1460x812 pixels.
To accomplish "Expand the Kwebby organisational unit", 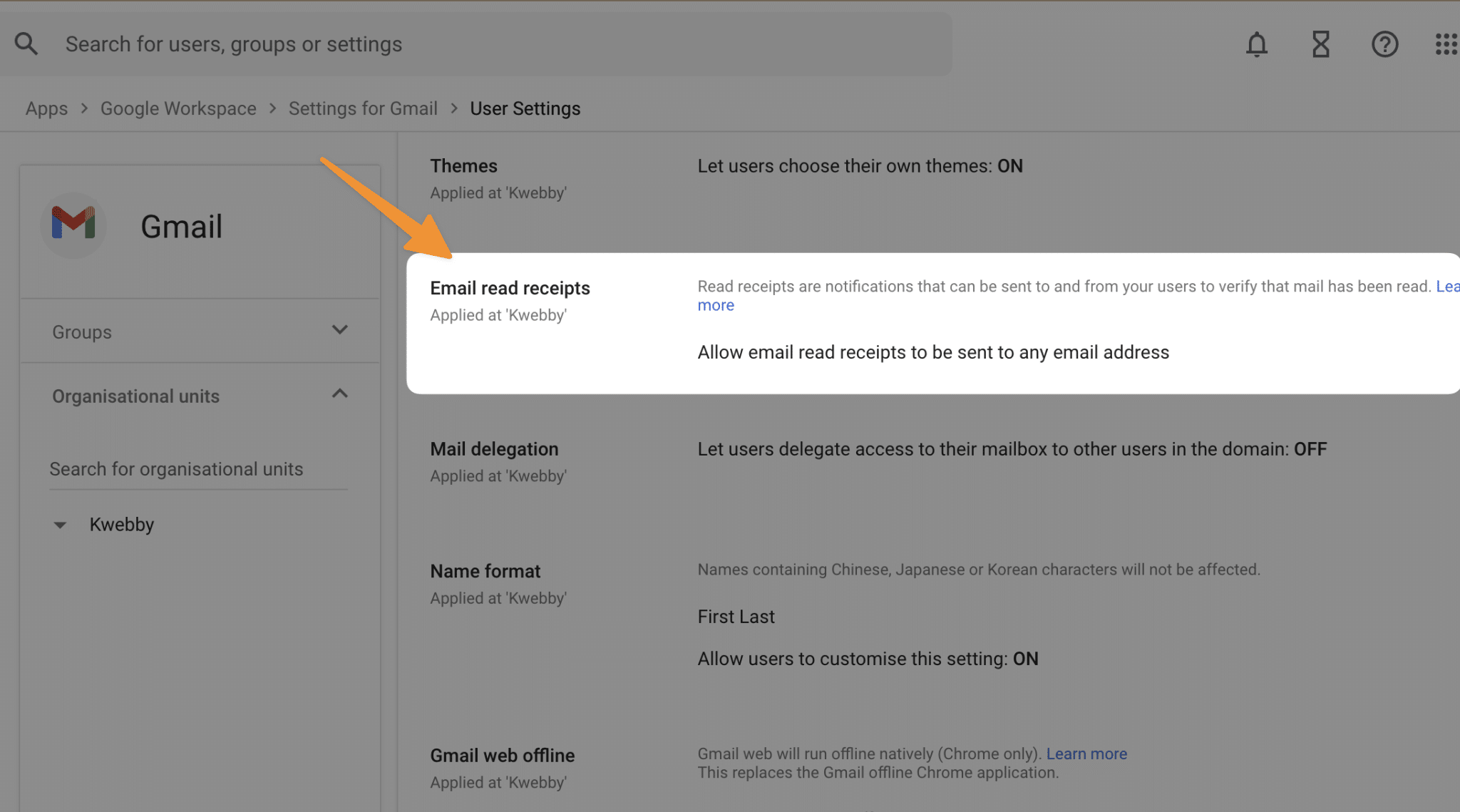I will coord(61,524).
